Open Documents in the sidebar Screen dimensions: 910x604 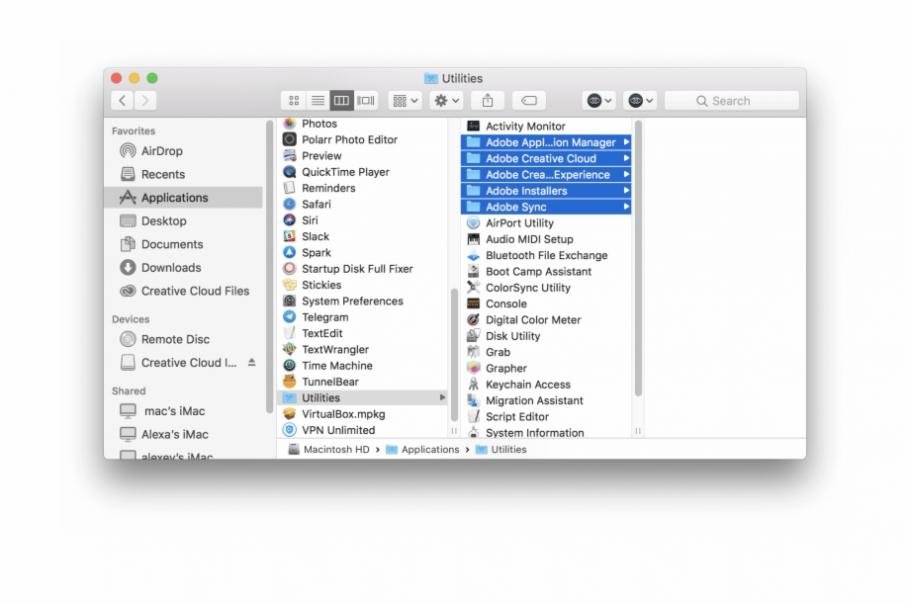pos(183,244)
